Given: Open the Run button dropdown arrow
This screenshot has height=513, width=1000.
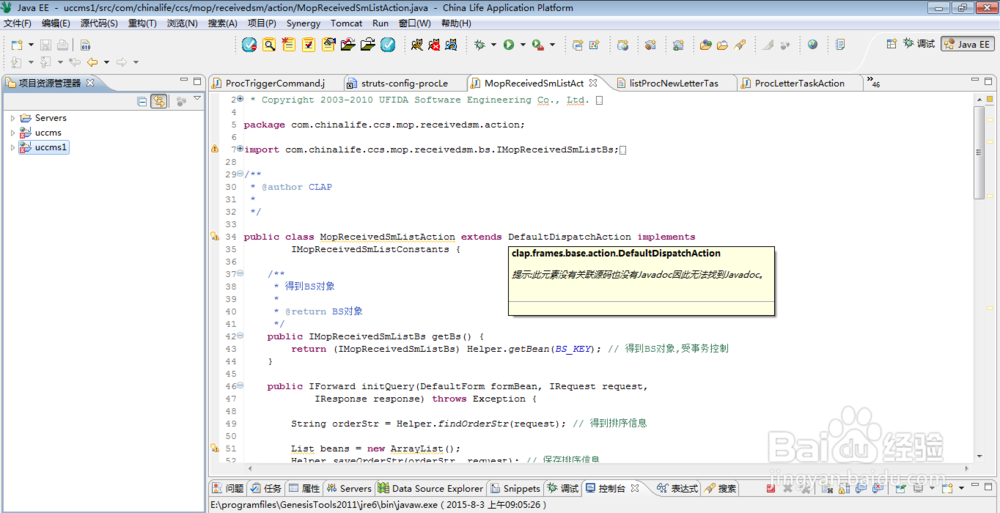Looking at the screenshot, I should click(x=522, y=45).
